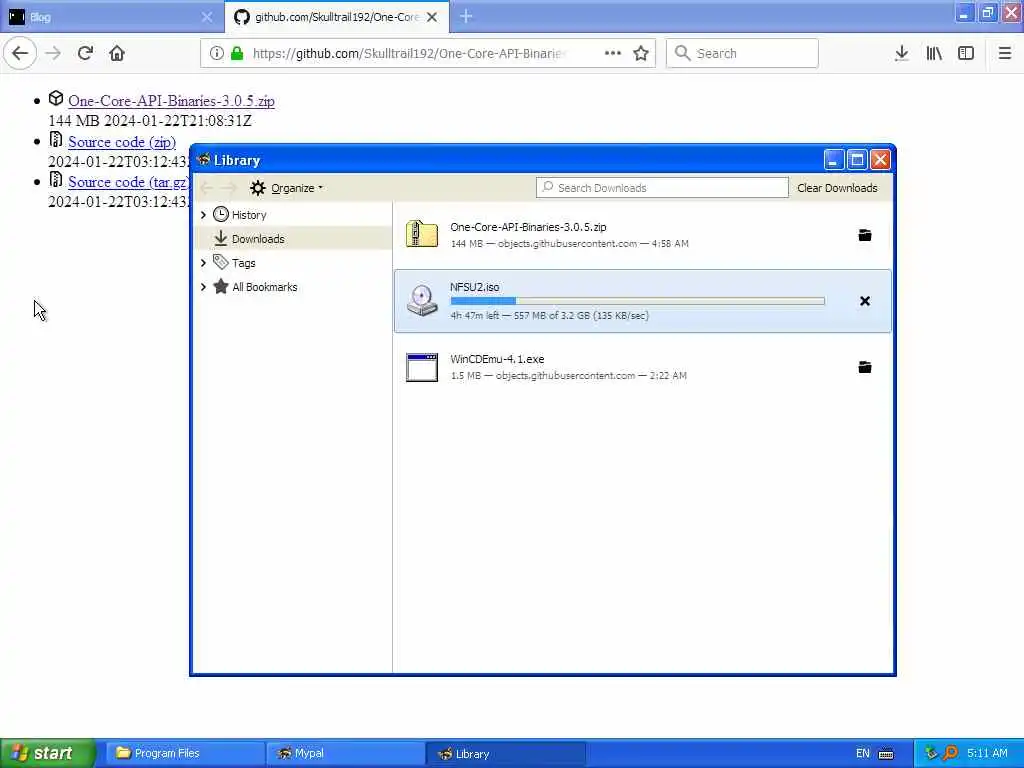Reload the GitHub page
The image size is (1024, 768).
85,54
